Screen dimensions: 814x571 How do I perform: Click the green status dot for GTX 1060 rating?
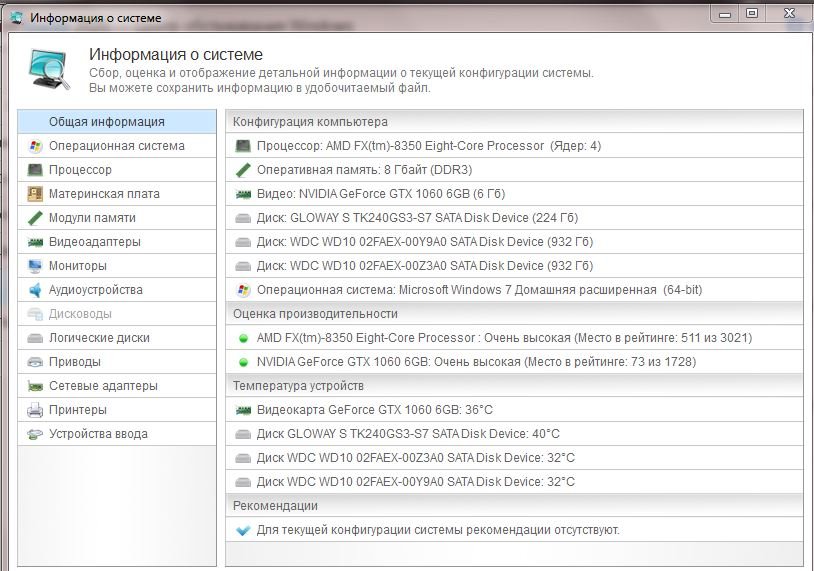click(x=242, y=362)
